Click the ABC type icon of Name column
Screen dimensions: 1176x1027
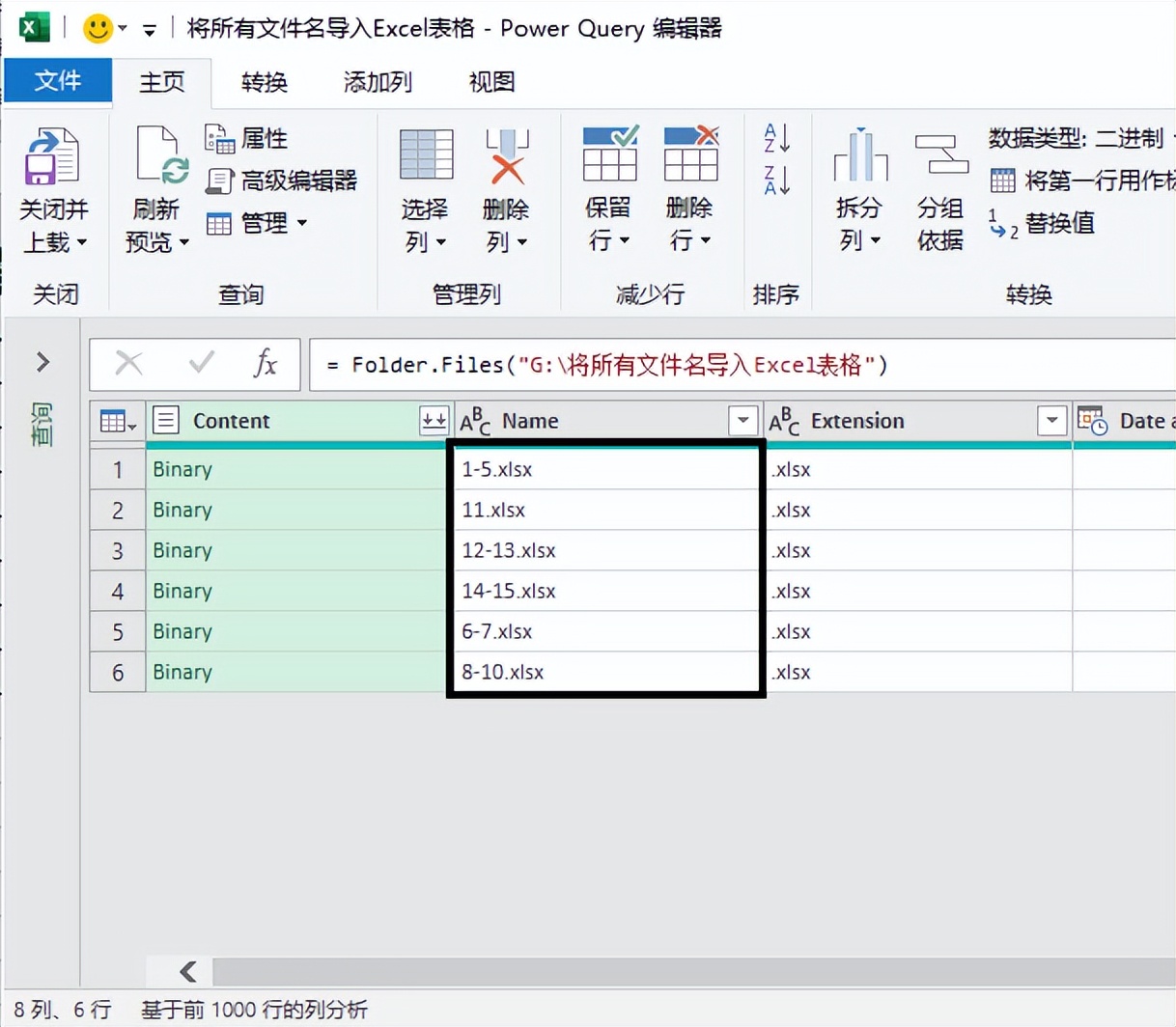(x=475, y=421)
